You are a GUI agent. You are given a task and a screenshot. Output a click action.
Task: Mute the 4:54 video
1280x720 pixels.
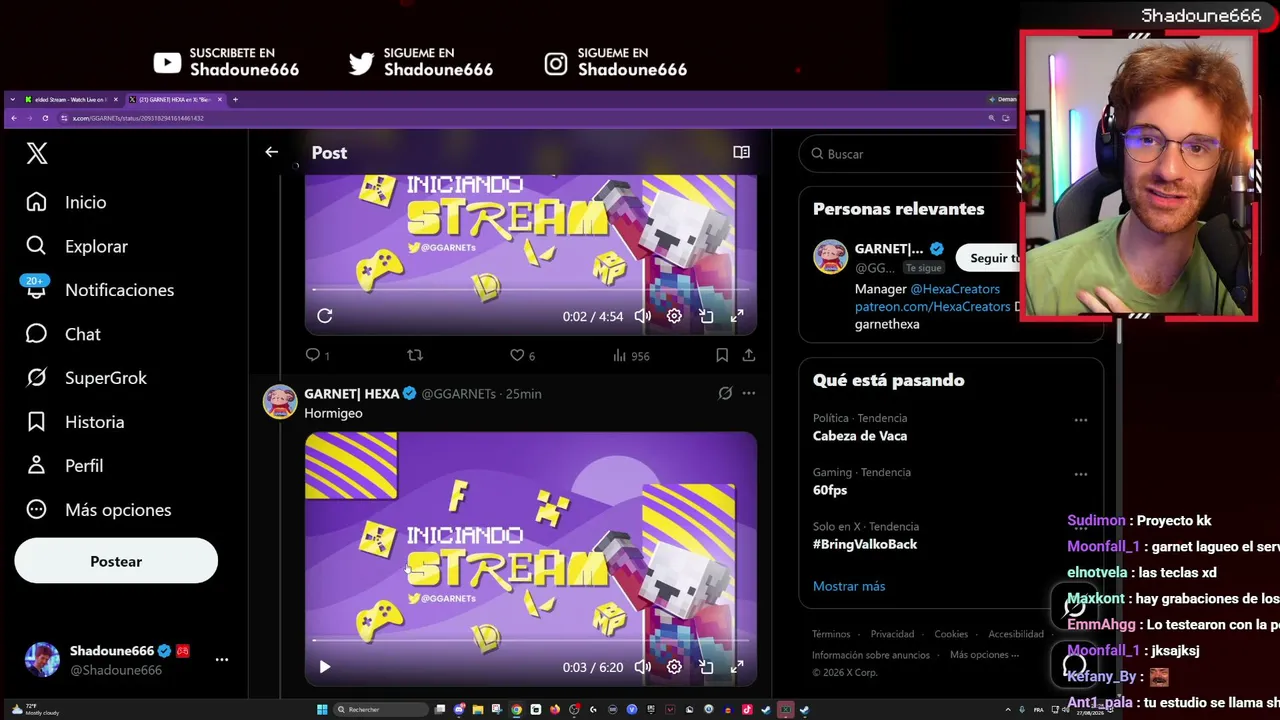(x=643, y=316)
